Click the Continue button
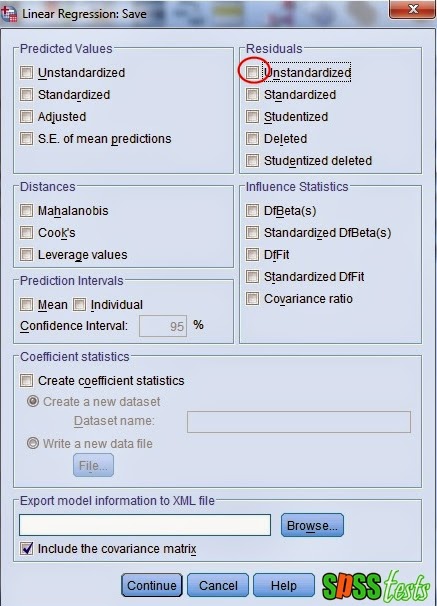Image resolution: width=437 pixels, height=606 pixels. (x=151, y=585)
